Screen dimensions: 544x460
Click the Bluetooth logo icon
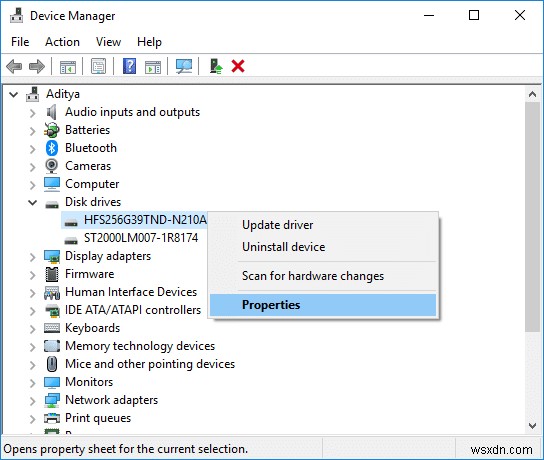52,148
